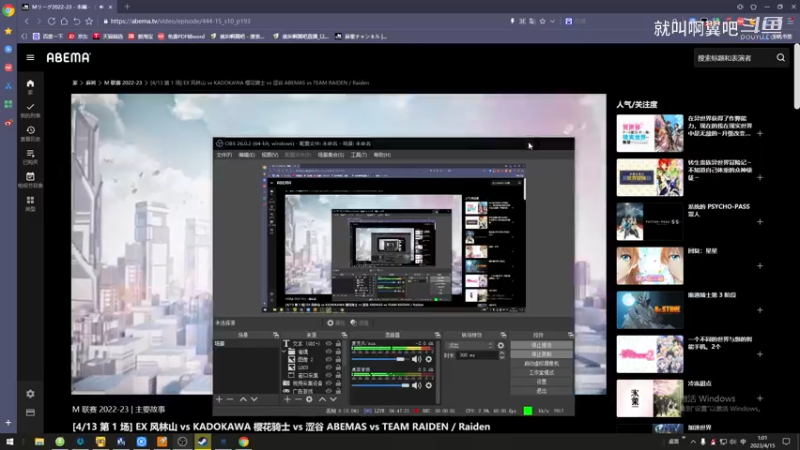
Task: Mute desktop audio speaker icon in mixer
Action: point(416,385)
